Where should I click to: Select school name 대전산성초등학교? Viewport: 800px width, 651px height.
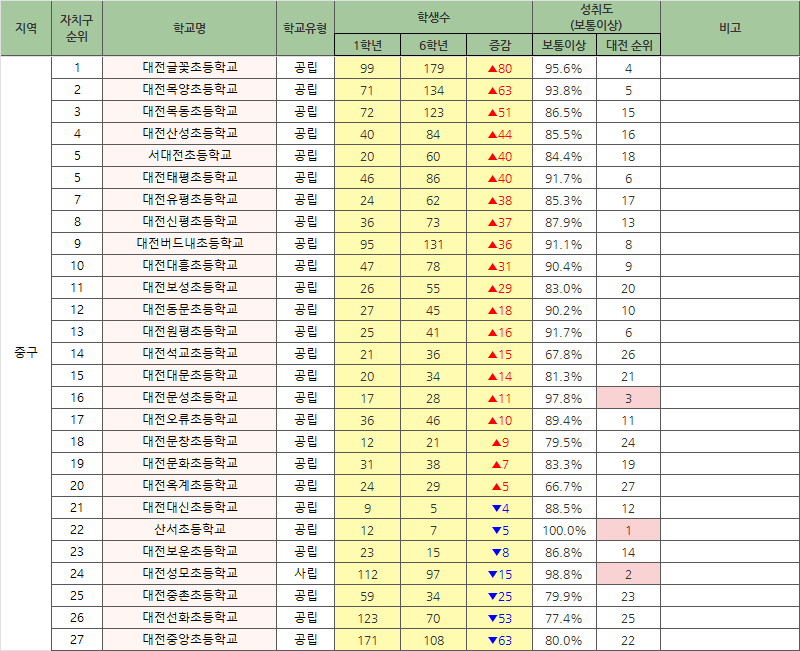point(189,134)
